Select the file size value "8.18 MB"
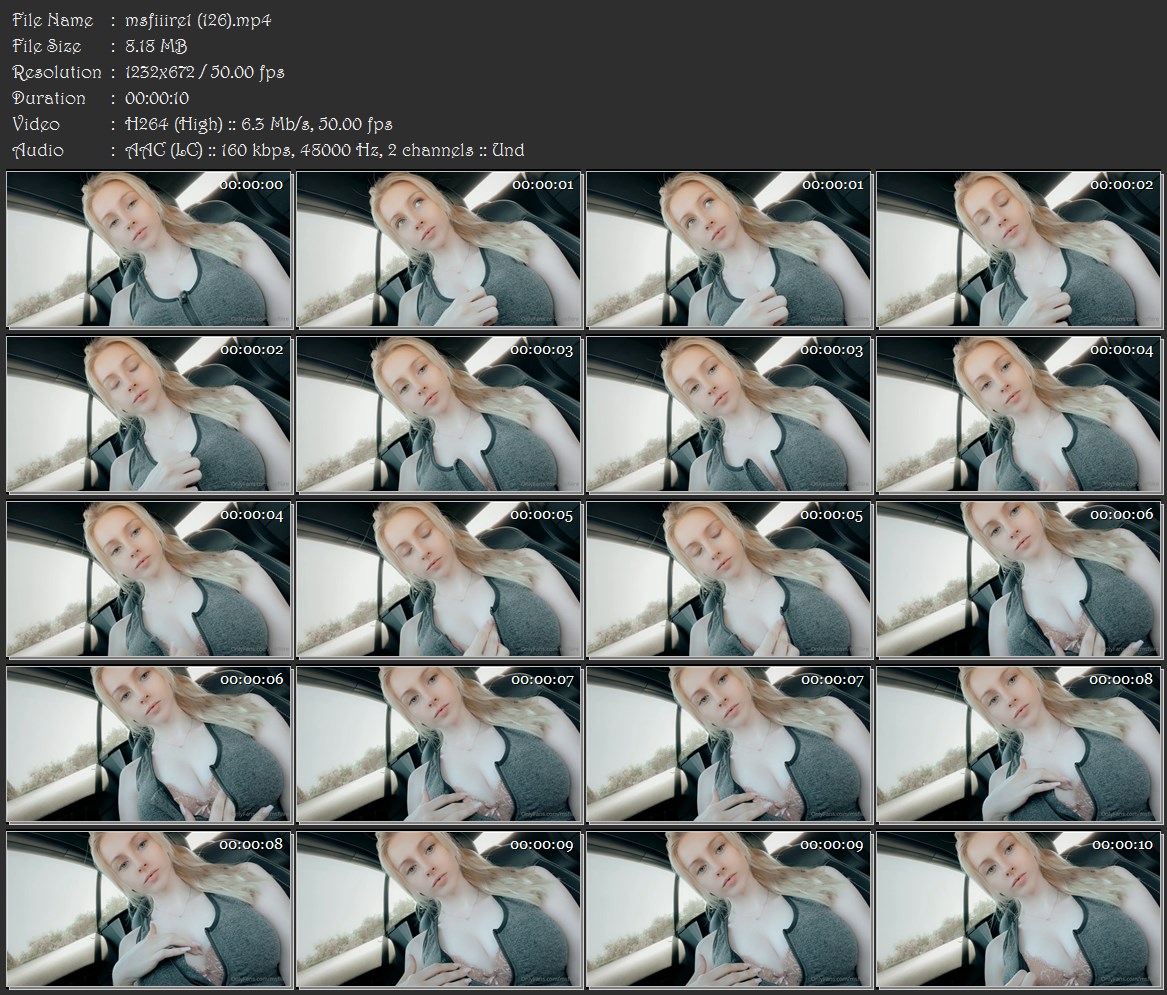 (x=156, y=46)
